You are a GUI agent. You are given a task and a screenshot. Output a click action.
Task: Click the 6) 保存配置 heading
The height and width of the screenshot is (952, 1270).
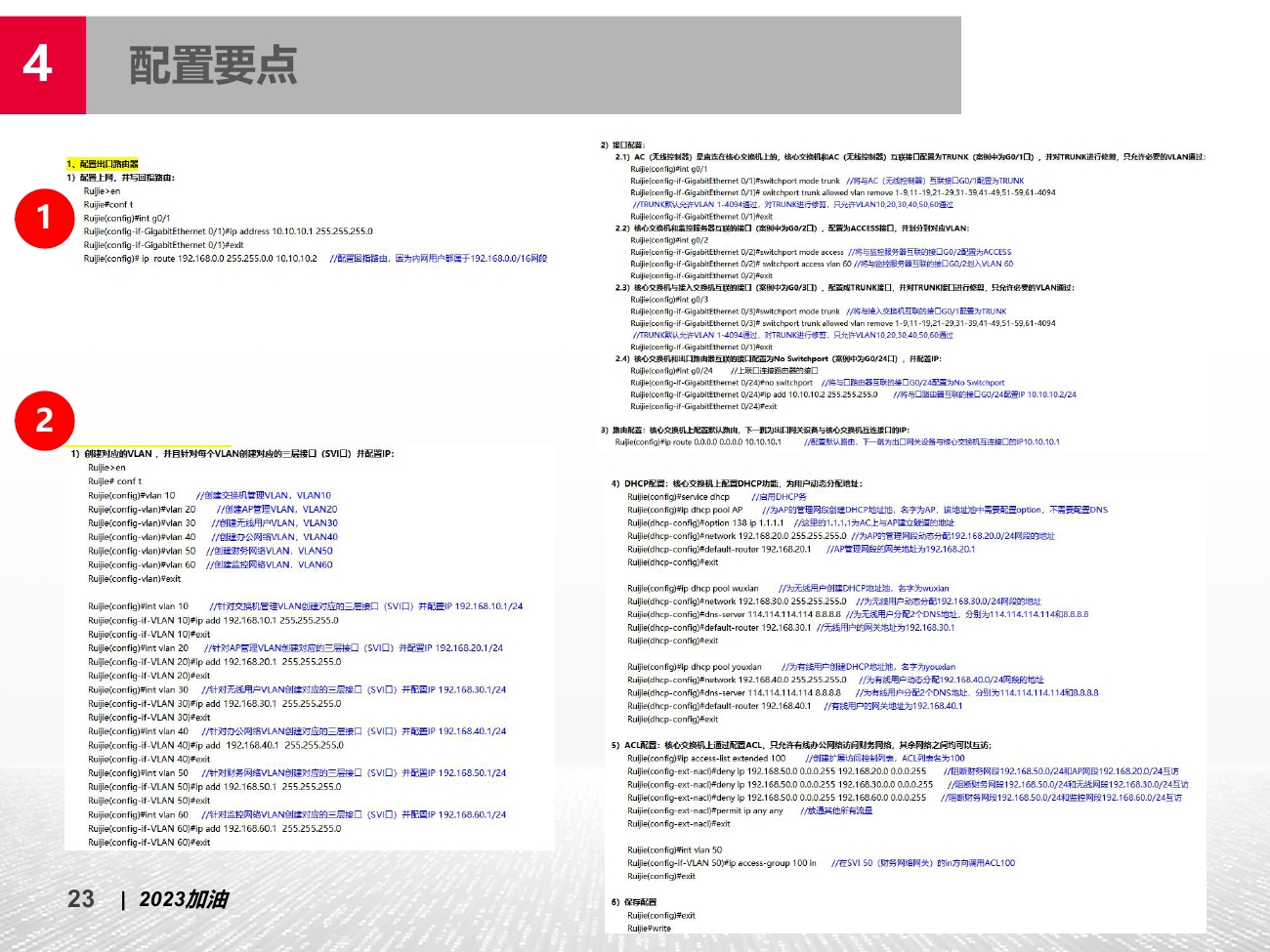click(x=634, y=902)
